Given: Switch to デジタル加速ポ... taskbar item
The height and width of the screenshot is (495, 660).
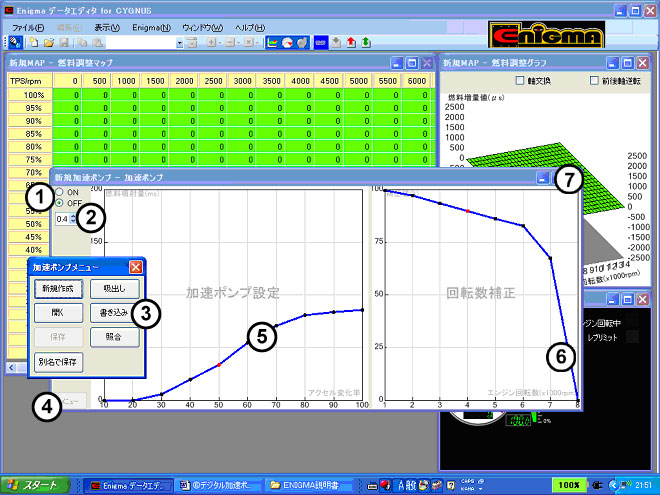Looking at the screenshot, I should 219,486.
